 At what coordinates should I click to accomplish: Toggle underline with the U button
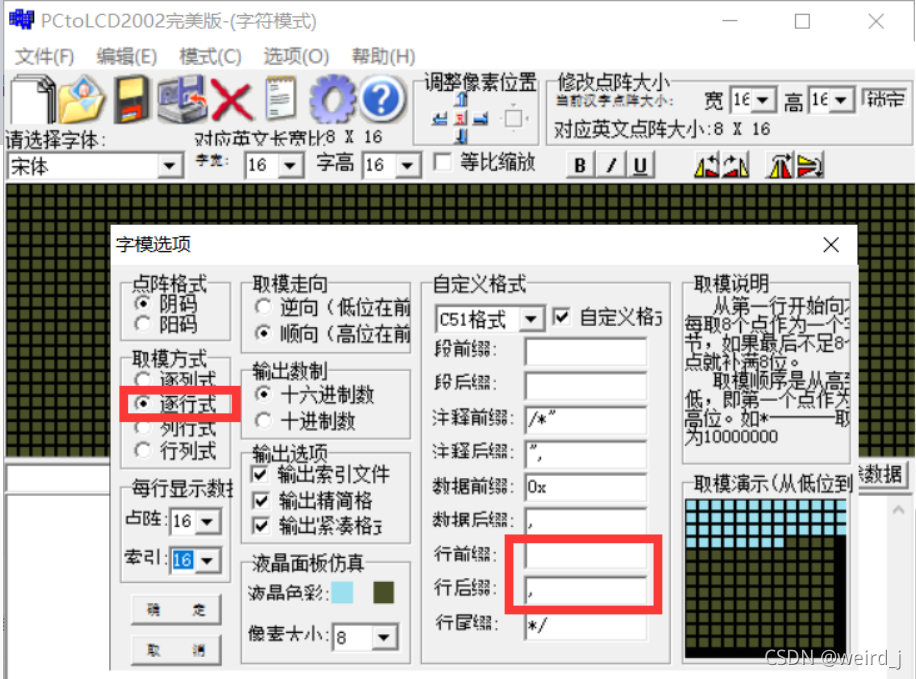[x=639, y=165]
